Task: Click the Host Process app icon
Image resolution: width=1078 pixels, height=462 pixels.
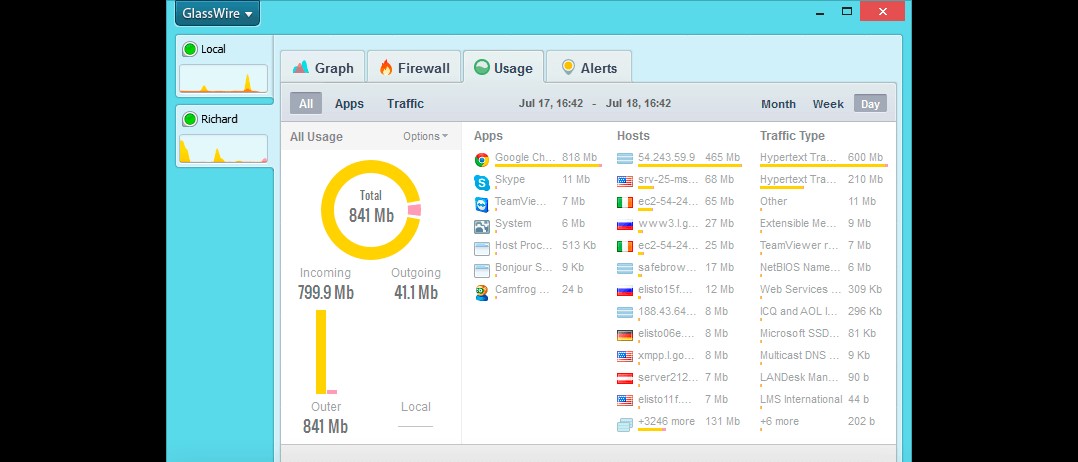Action: click(x=481, y=248)
